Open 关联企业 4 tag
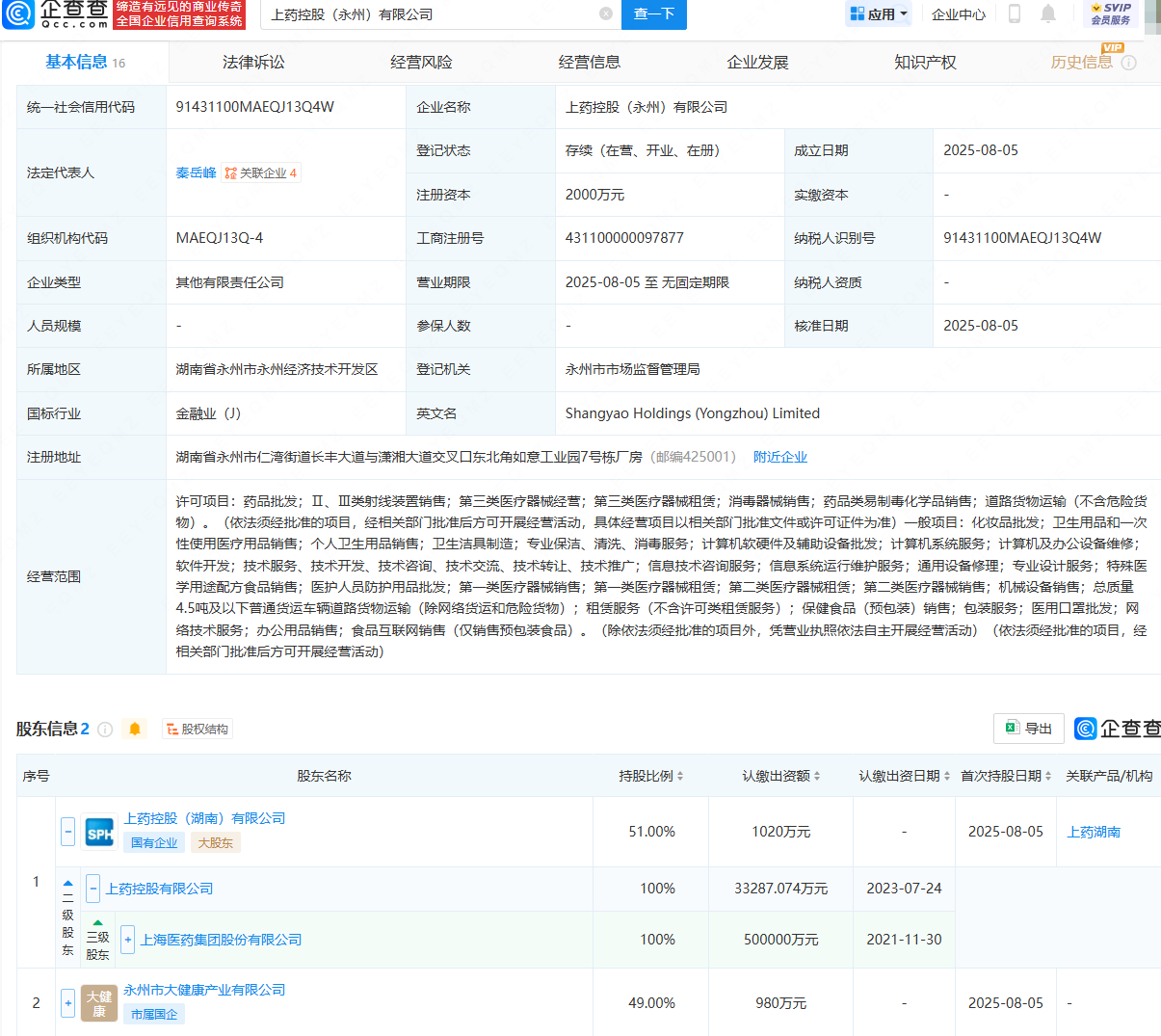 pos(261,173)
